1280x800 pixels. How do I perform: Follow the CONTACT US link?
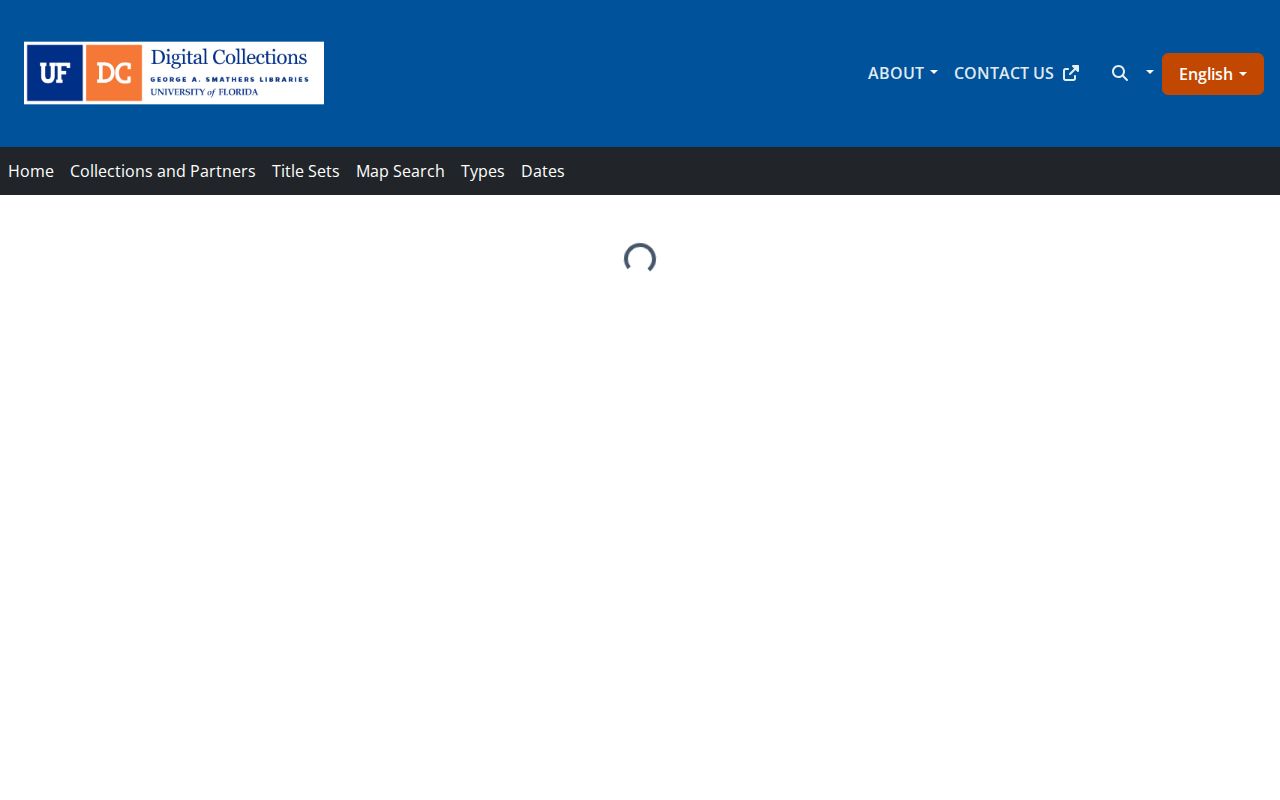point(1016,73)
